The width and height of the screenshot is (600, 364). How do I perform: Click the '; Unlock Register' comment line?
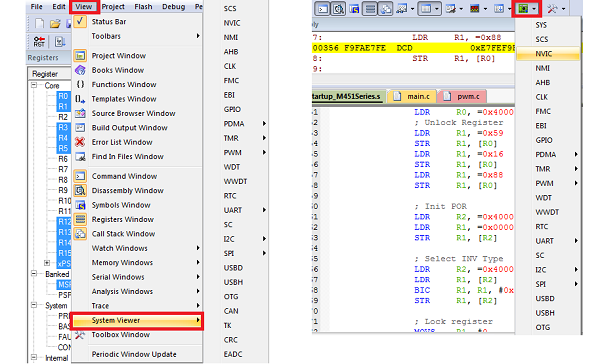tap(458, 122)
